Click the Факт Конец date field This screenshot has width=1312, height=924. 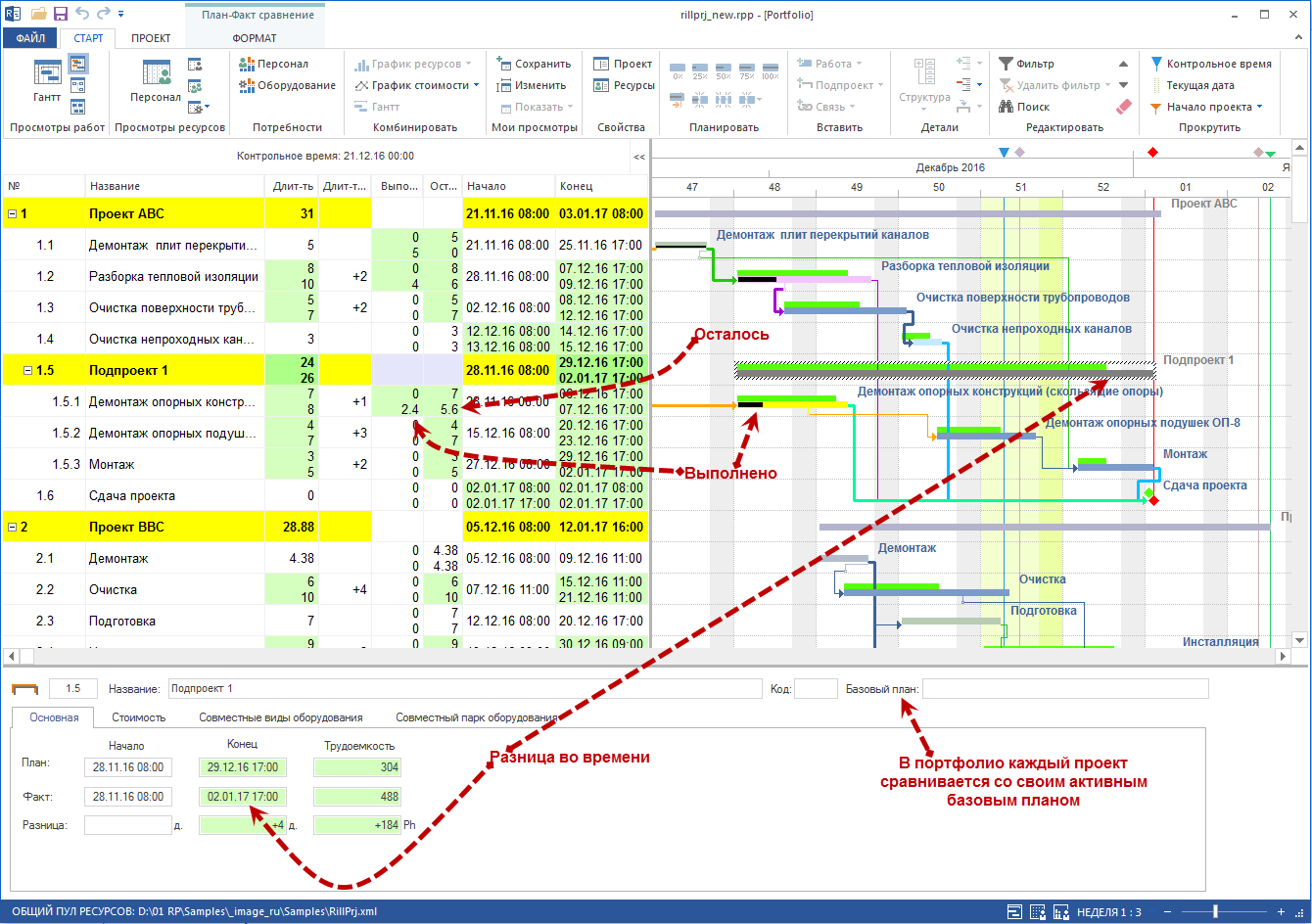[243, 797]
